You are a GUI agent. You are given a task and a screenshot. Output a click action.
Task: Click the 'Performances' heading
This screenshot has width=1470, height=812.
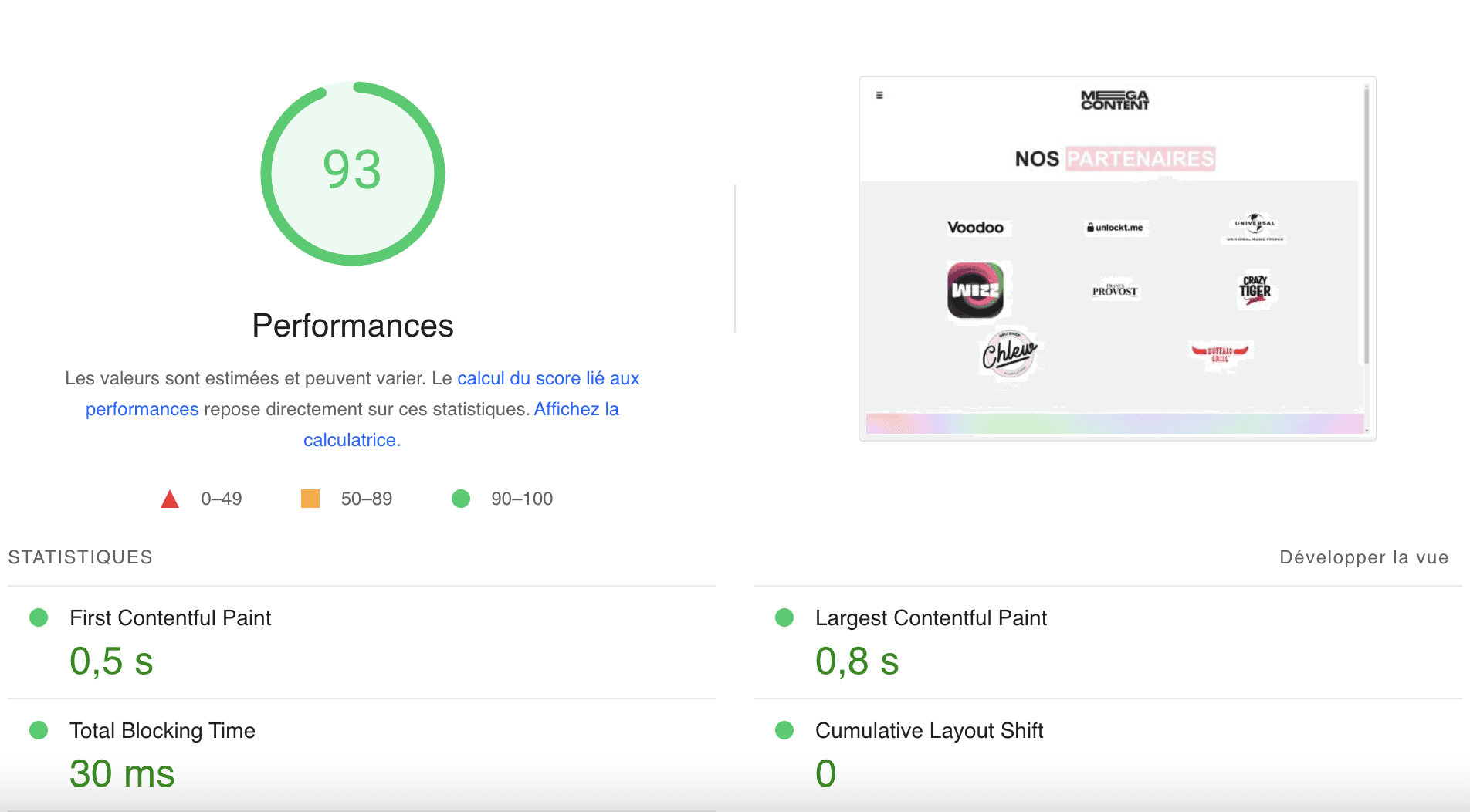point(353,326)
